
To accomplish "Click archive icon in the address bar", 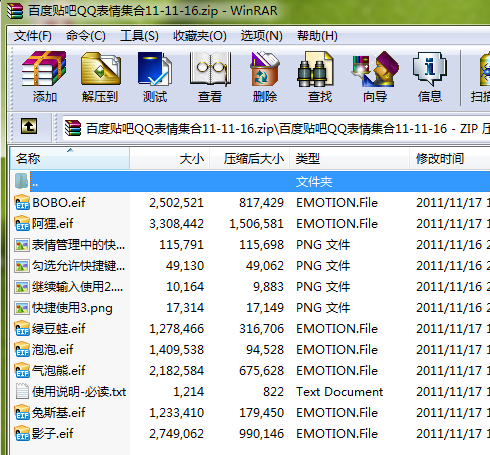I will [x=73, y=128].
